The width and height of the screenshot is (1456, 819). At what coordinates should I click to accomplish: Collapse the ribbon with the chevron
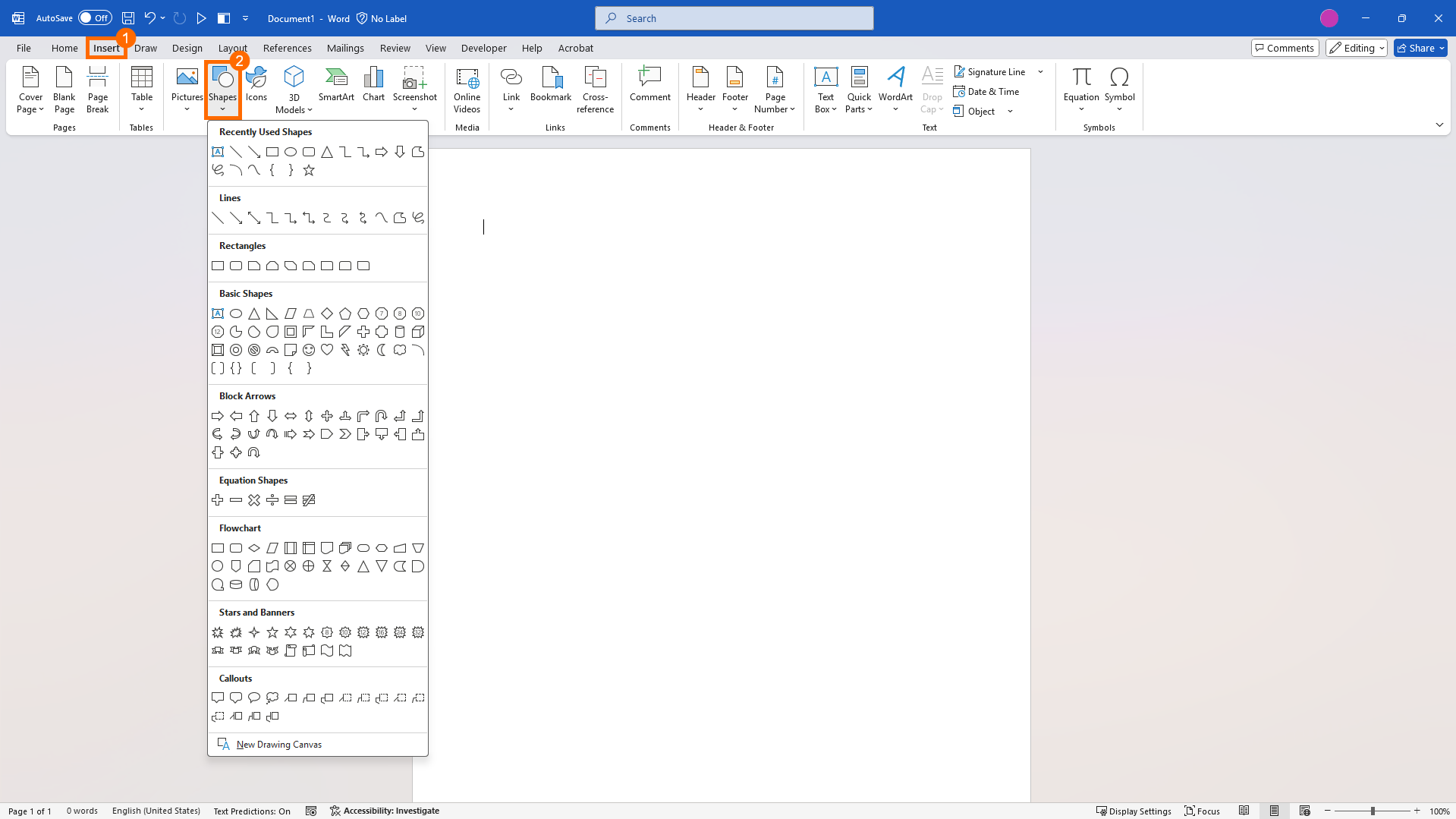point(1439,124)
